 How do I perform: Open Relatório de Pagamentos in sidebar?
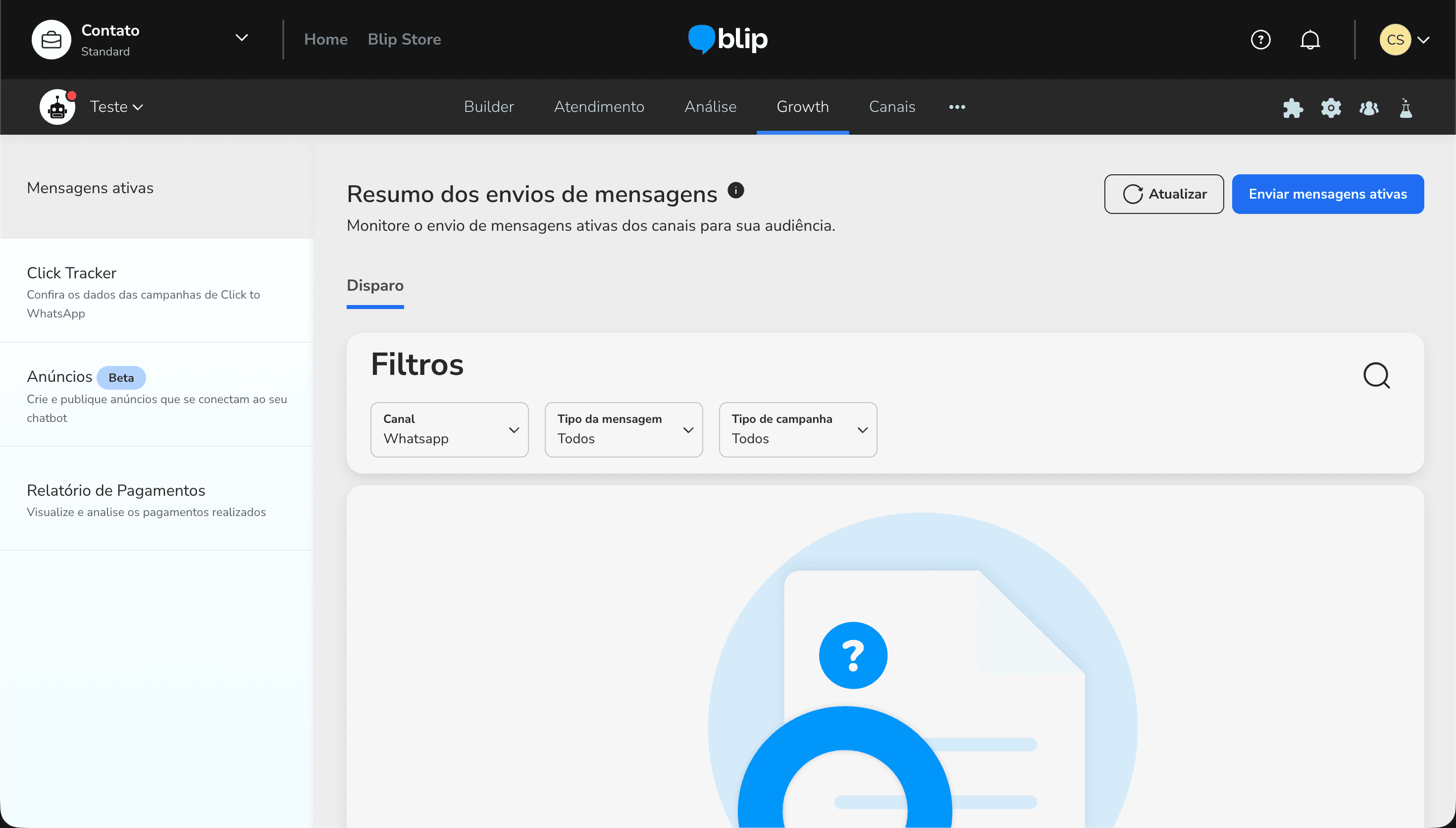point(156,499)
